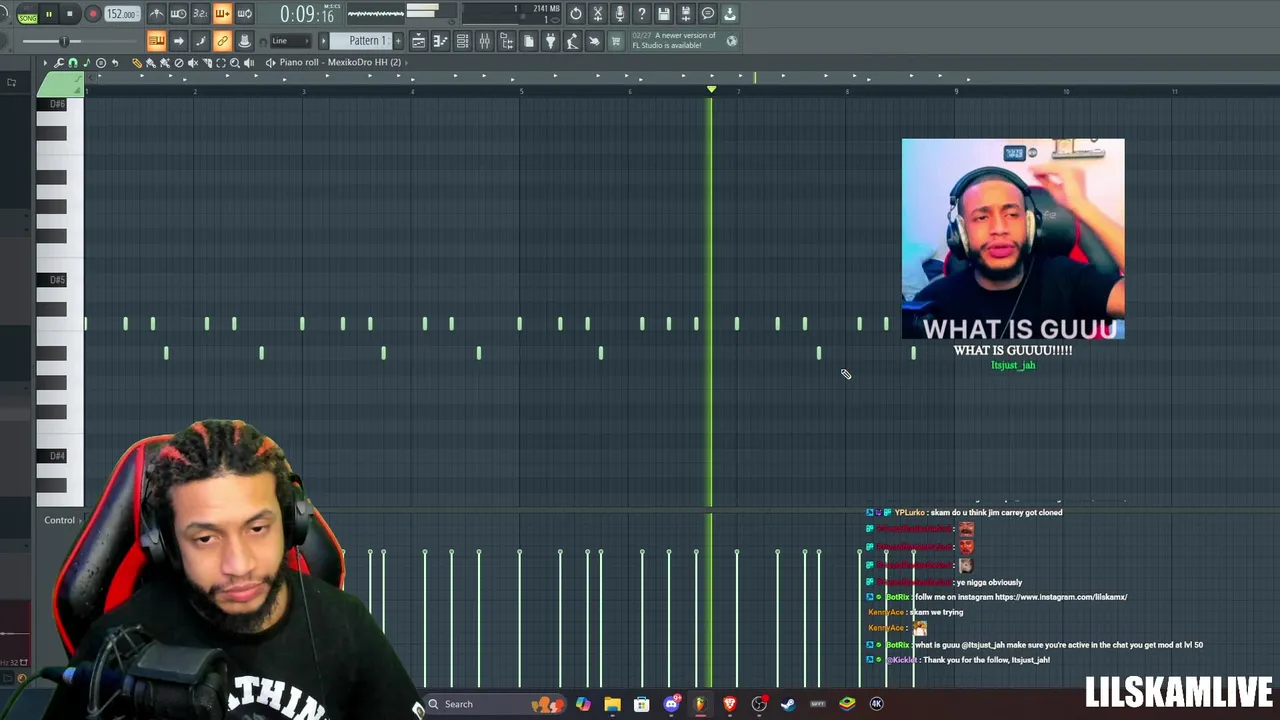1280x720 pixels.
Task: Toggle the note/clip grouping brush button
Action: pyautogui.click(x=200, y=41)
